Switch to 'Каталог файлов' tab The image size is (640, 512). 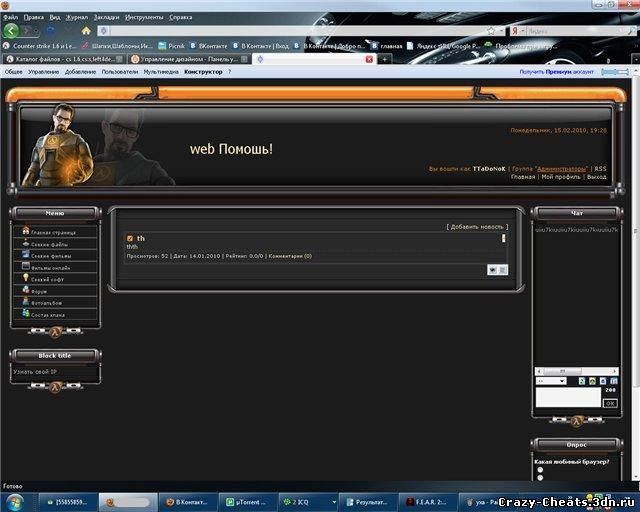(x=63, y=59)
